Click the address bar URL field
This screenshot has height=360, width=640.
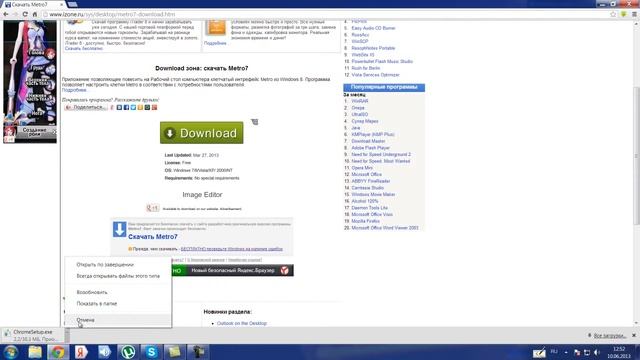coord(327,14)
